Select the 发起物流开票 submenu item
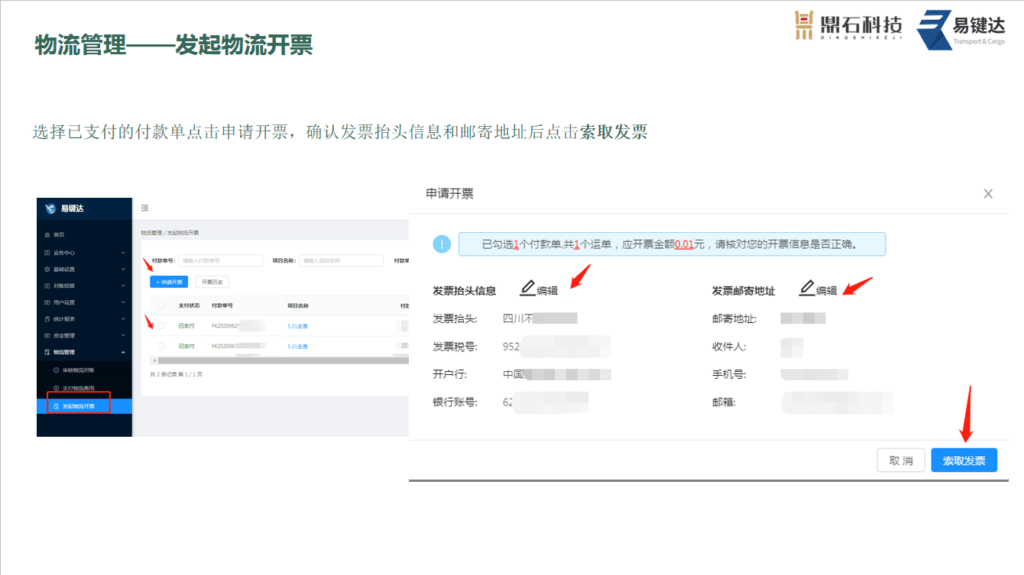Image resolution: width=1024 pixels, height=575 pixels. click(84, 406)
